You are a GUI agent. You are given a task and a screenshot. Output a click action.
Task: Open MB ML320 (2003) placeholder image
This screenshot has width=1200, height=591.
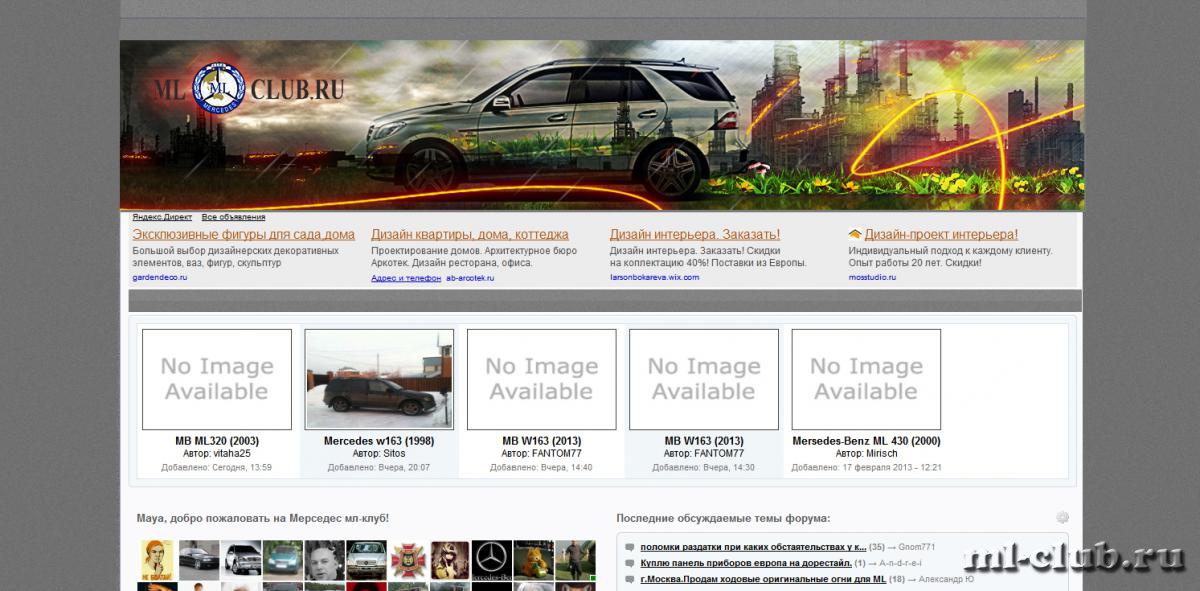tap(217, 379)
